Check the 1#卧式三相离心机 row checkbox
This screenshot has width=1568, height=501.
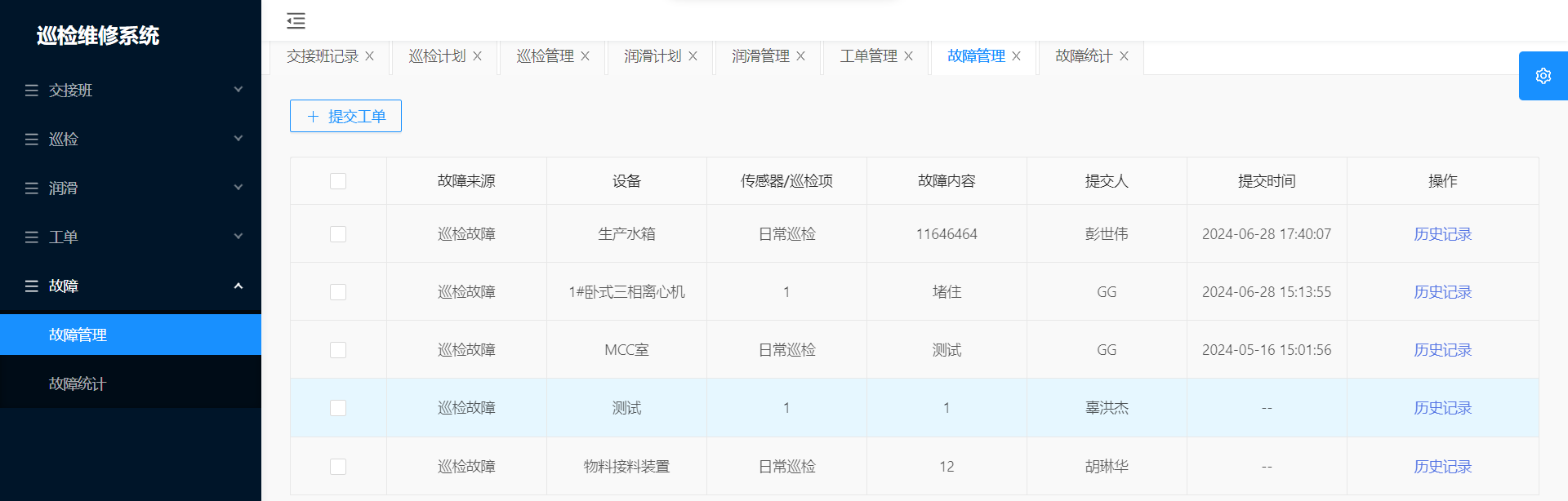(338, 292)
